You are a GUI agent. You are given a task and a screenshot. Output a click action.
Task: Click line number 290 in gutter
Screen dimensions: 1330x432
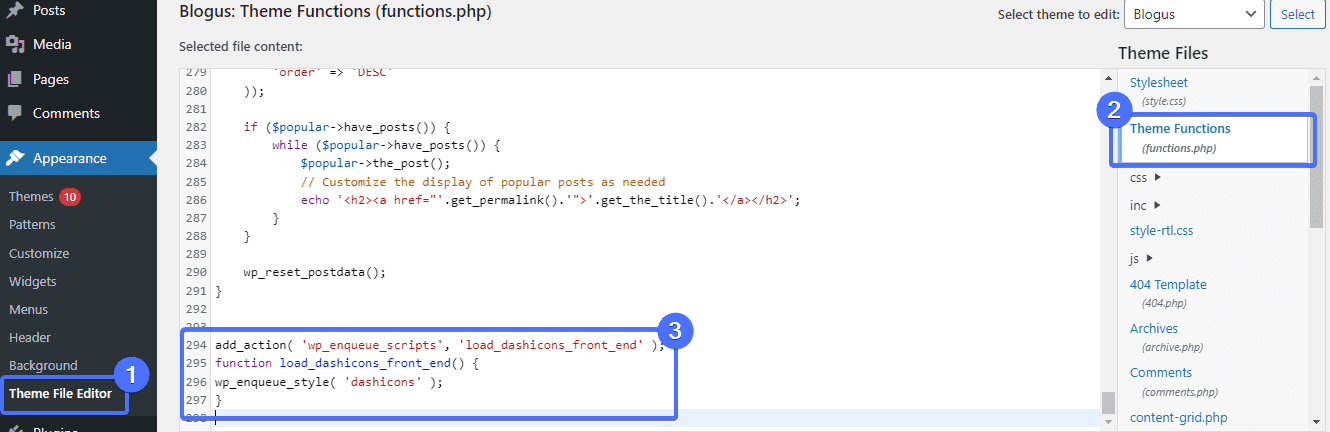coord(196,272)
